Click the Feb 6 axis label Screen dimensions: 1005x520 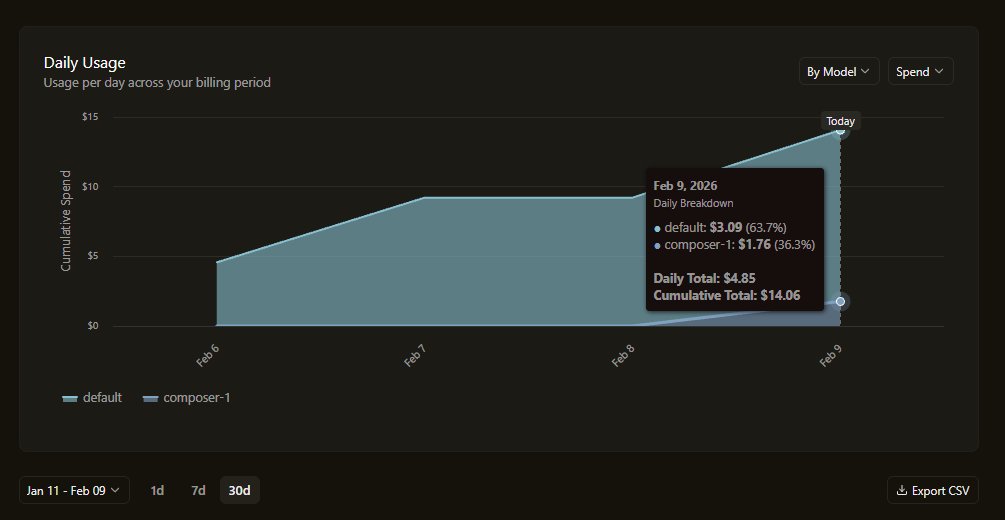(208, 356)
